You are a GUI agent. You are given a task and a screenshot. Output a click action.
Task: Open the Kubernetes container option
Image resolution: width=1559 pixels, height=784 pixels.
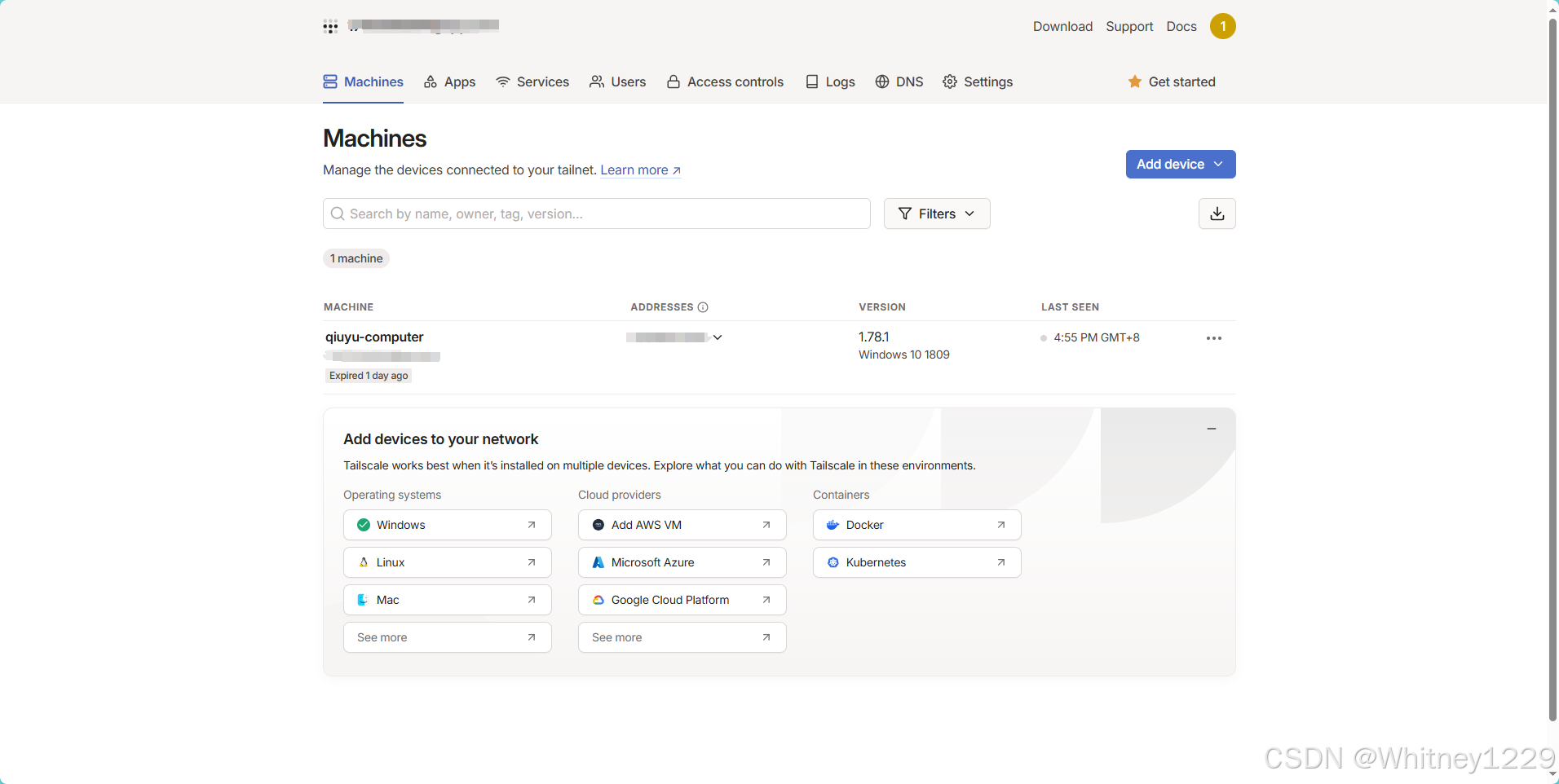coord(917,562)
